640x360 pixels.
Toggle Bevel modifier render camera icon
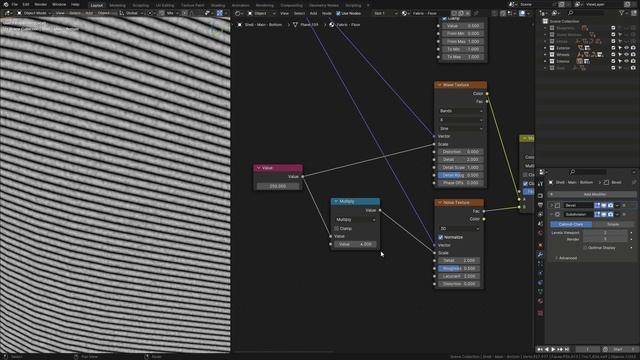click(610, 205)
